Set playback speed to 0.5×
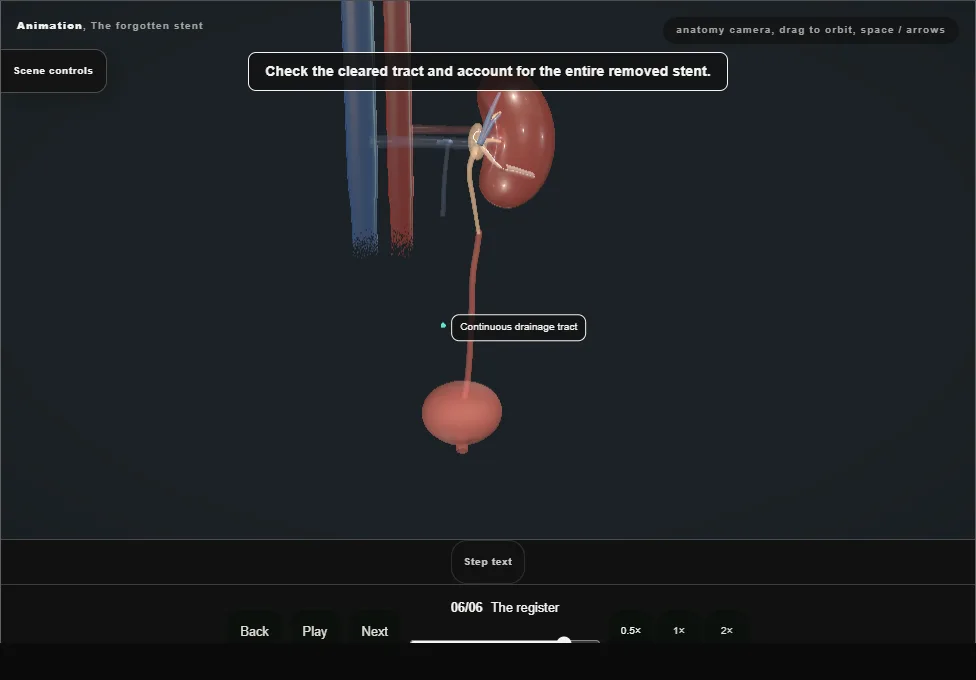Image resolution: width=976 pixels, height=680 pixels. pos(631,630)
